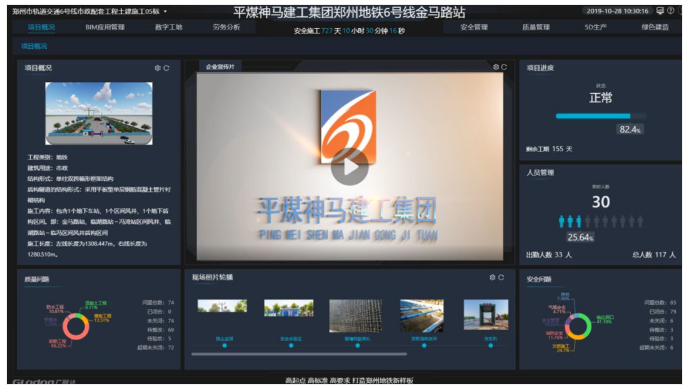This screenshot has height=389, width=685.
Task: Select the third carousel timeline dot
Action: point(357,346)
